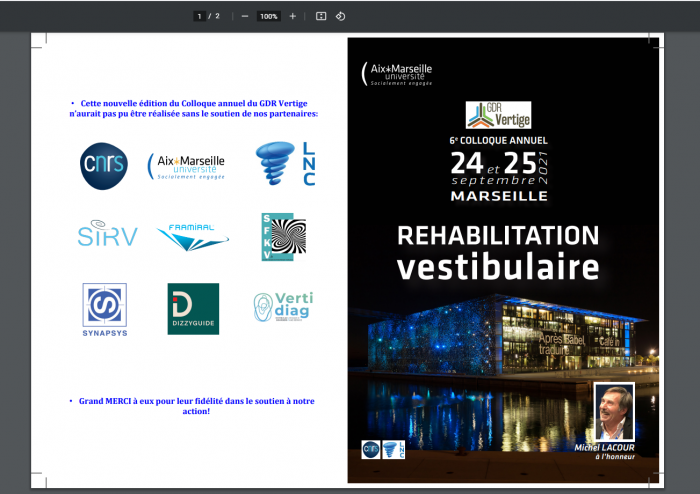Click the '24 et 25' date text
This screenshot has height=494, width=700.
494,163
